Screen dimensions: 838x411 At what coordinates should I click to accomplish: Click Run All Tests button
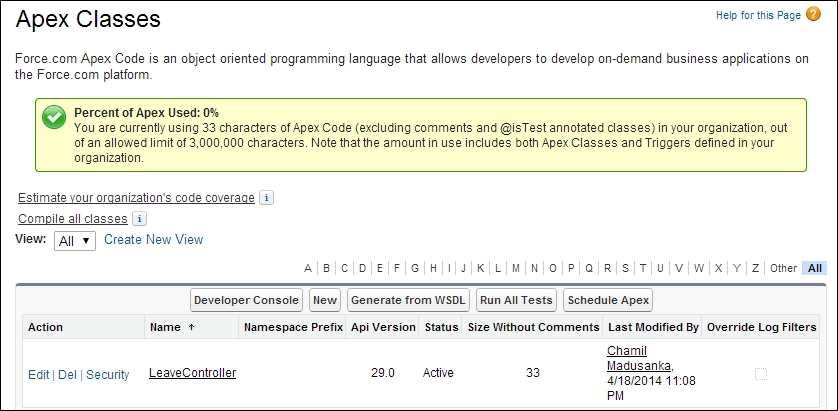[516, 300]
